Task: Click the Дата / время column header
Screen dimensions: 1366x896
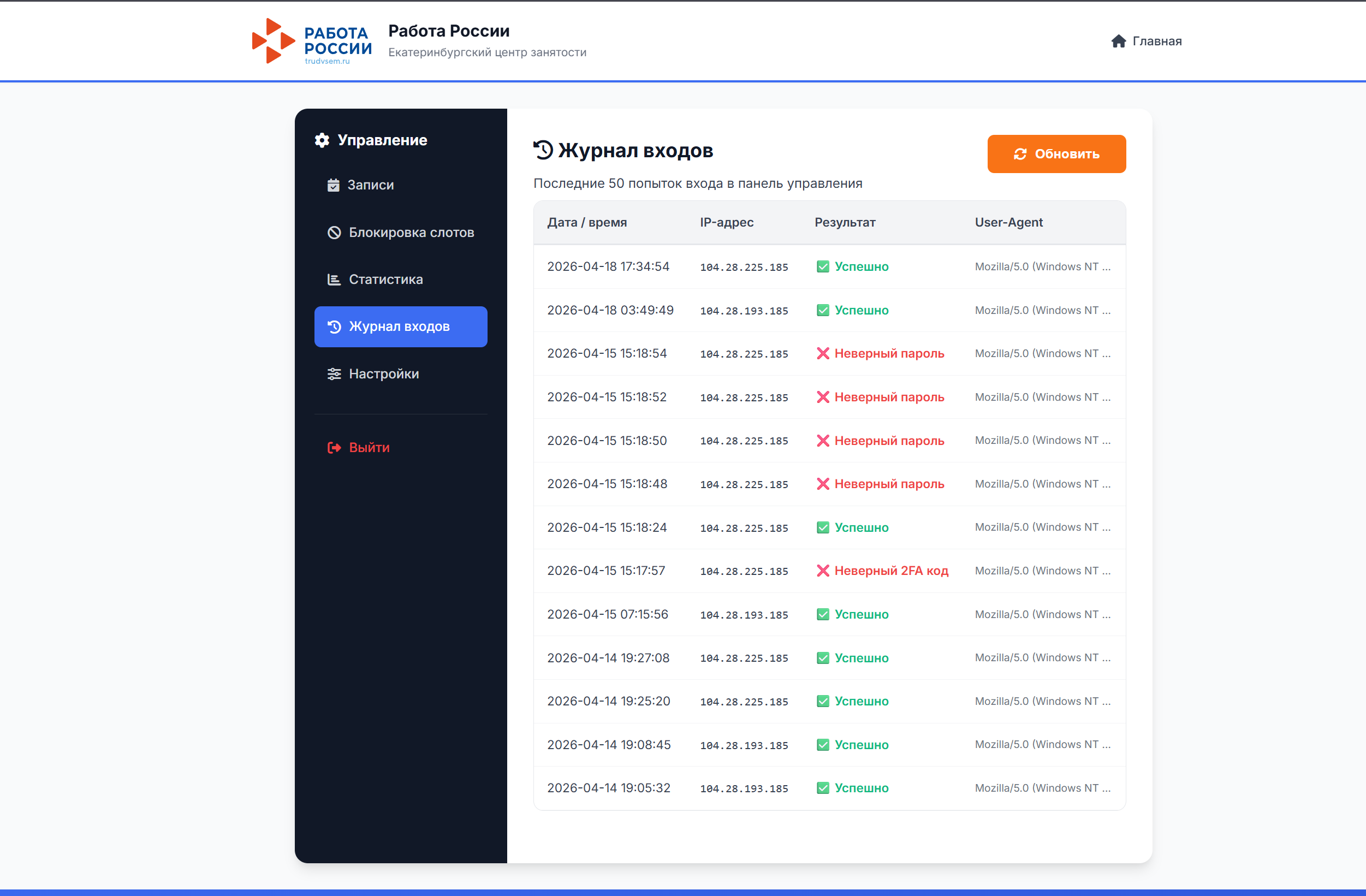Action: click(x=586, y=223)
